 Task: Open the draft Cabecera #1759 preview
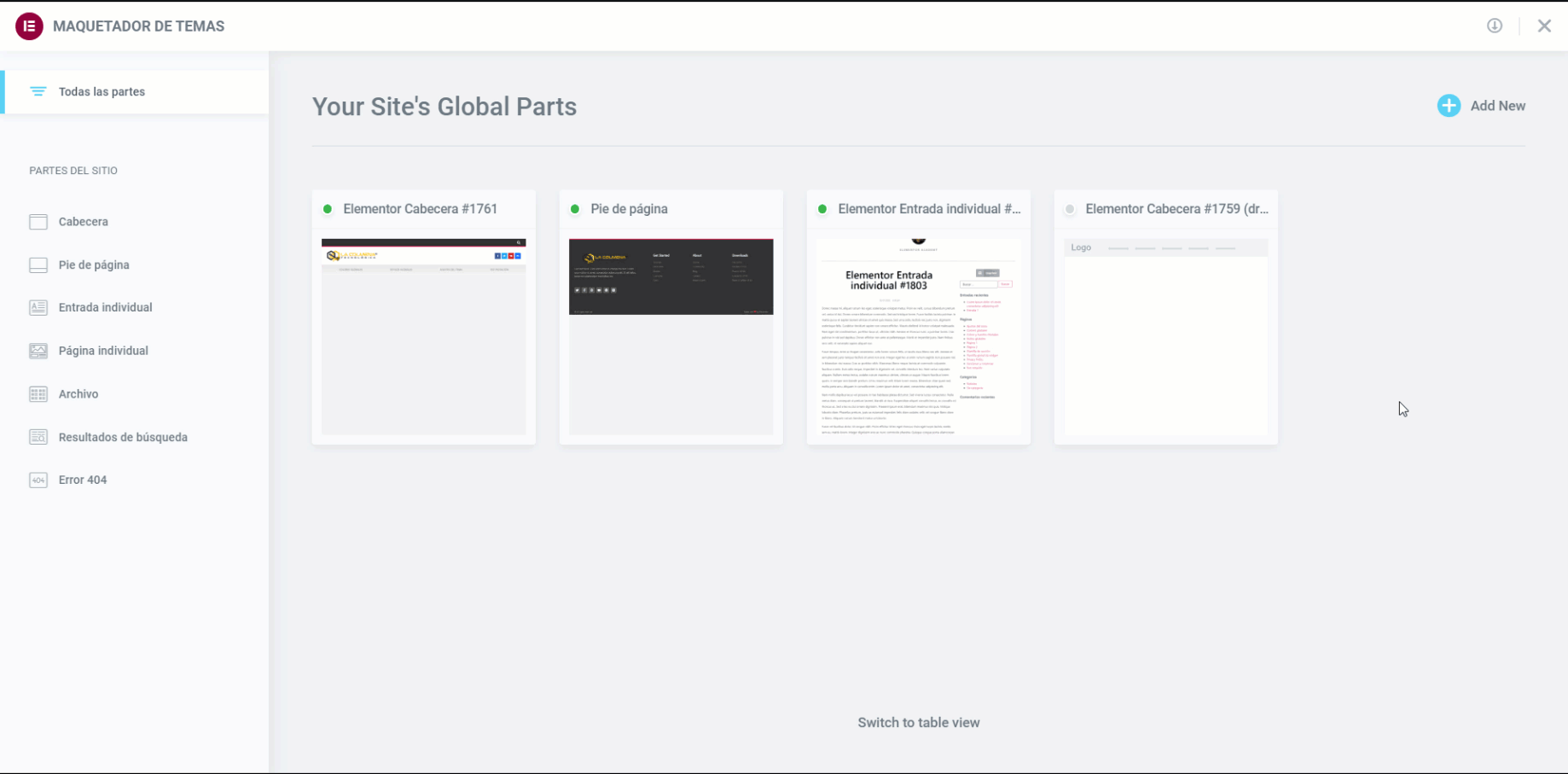[1165, 336]
